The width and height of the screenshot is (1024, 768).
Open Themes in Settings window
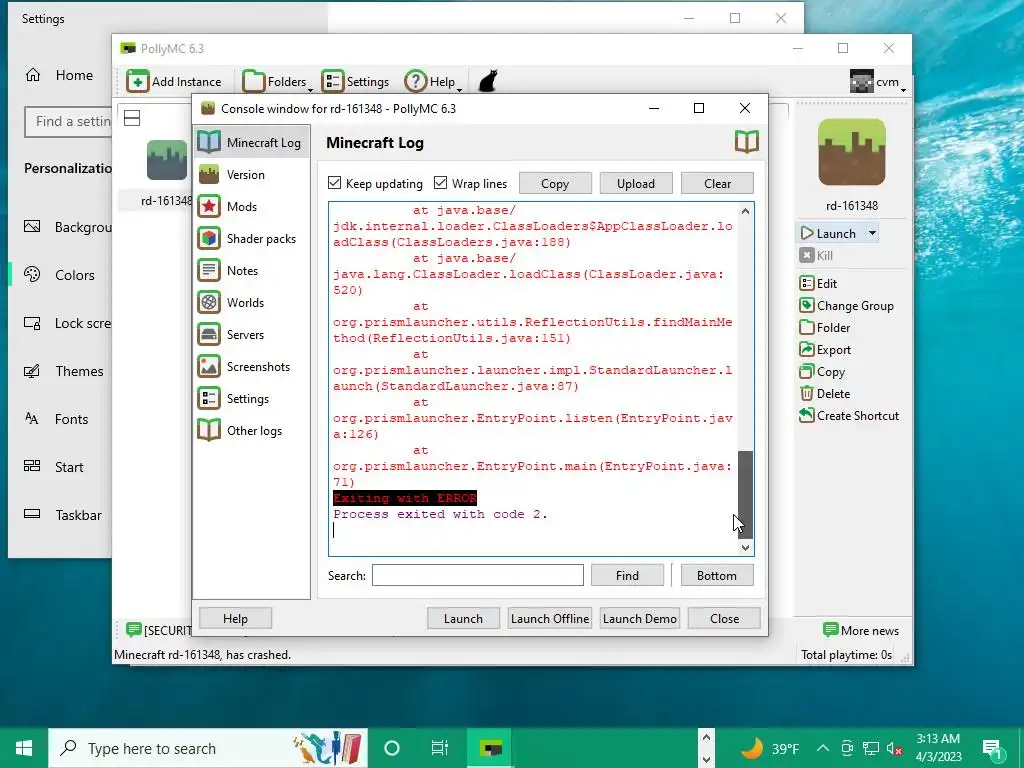64,371
